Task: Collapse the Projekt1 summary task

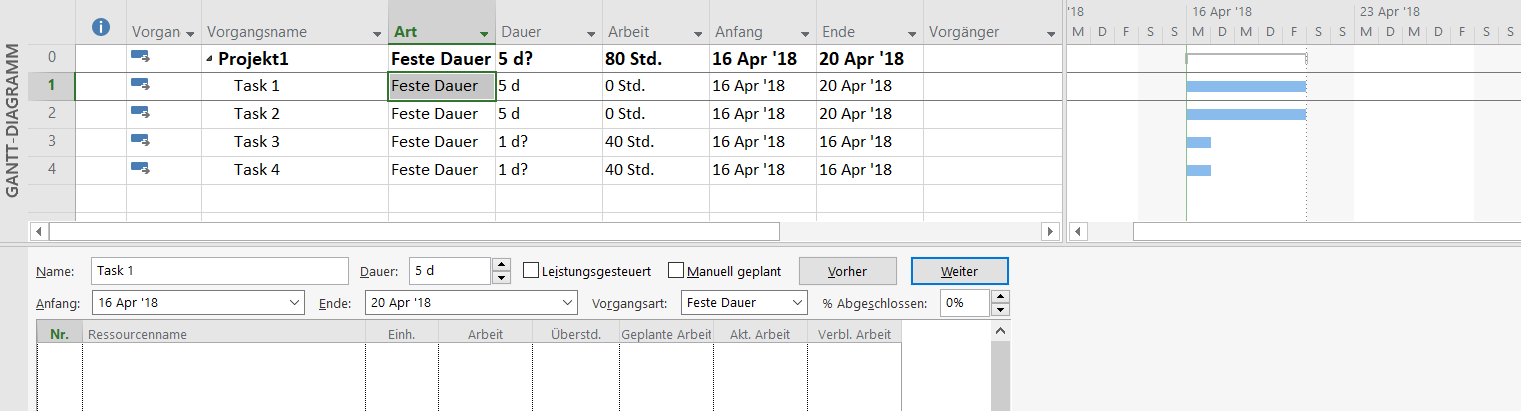Action: [209, 59]
